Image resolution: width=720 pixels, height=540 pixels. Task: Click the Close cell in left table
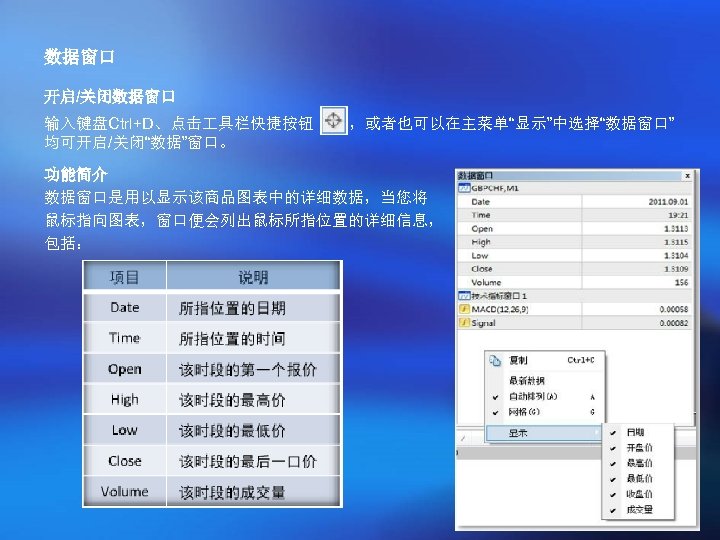pos(124,461)
